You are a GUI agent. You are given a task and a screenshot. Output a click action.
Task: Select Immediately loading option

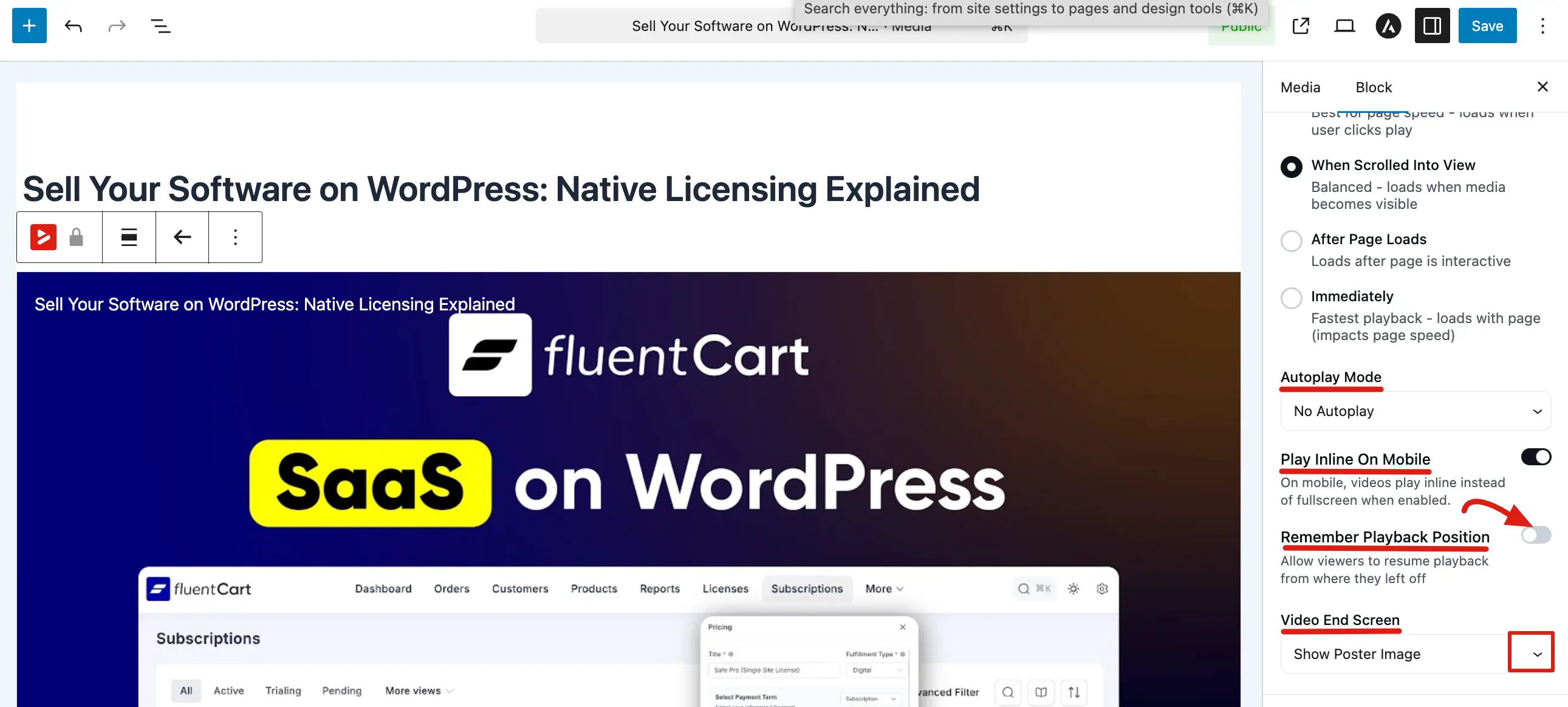pyautogui.click(x=1291, y=298)
